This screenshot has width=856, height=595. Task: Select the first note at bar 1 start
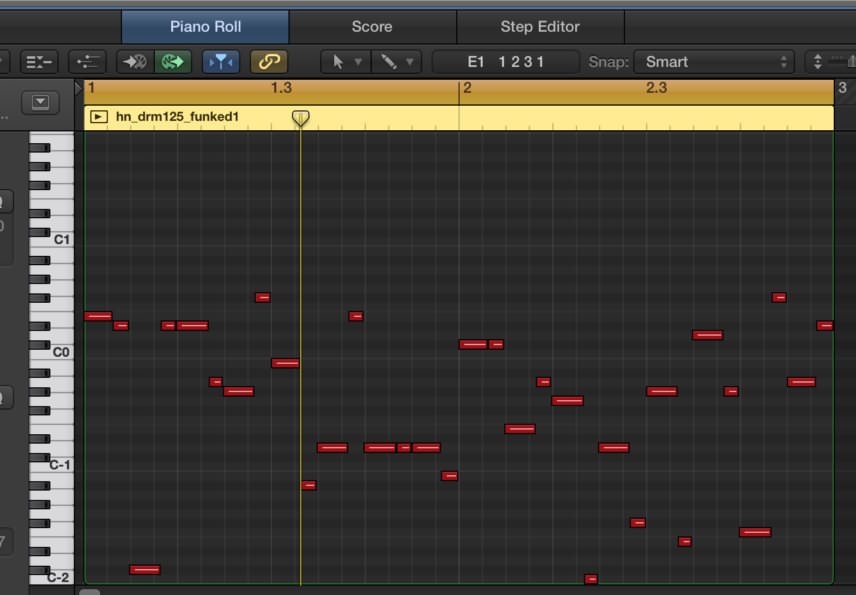pos(98,316)
